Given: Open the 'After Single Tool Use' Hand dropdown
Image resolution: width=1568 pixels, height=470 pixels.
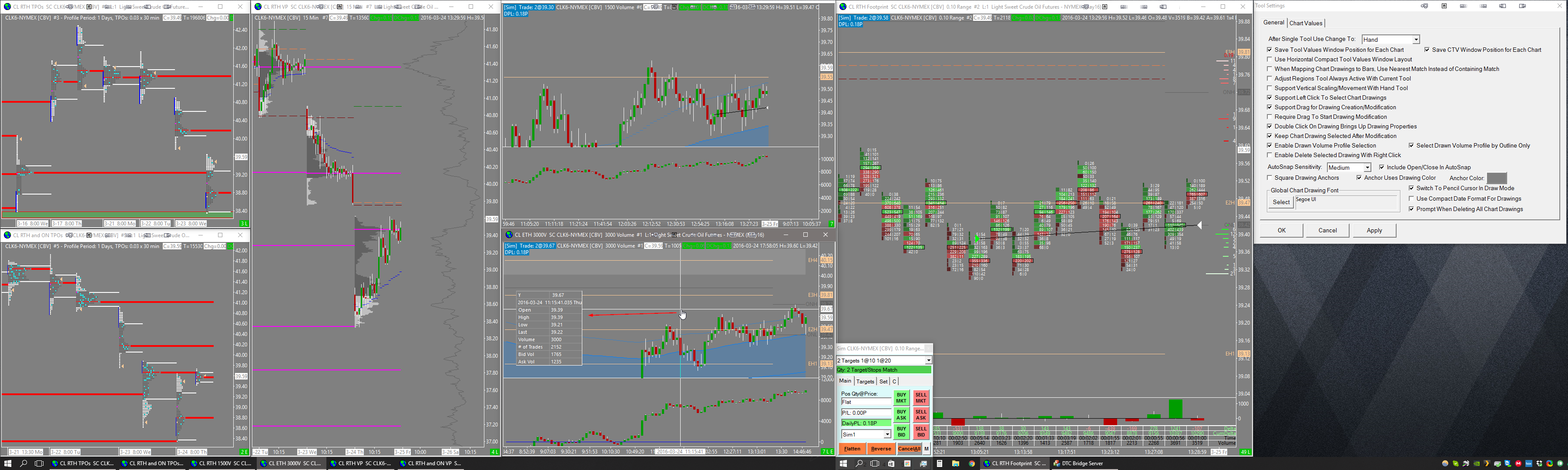Looking at the screenshot, I should pyautogui.click(x=1416, y=40).
